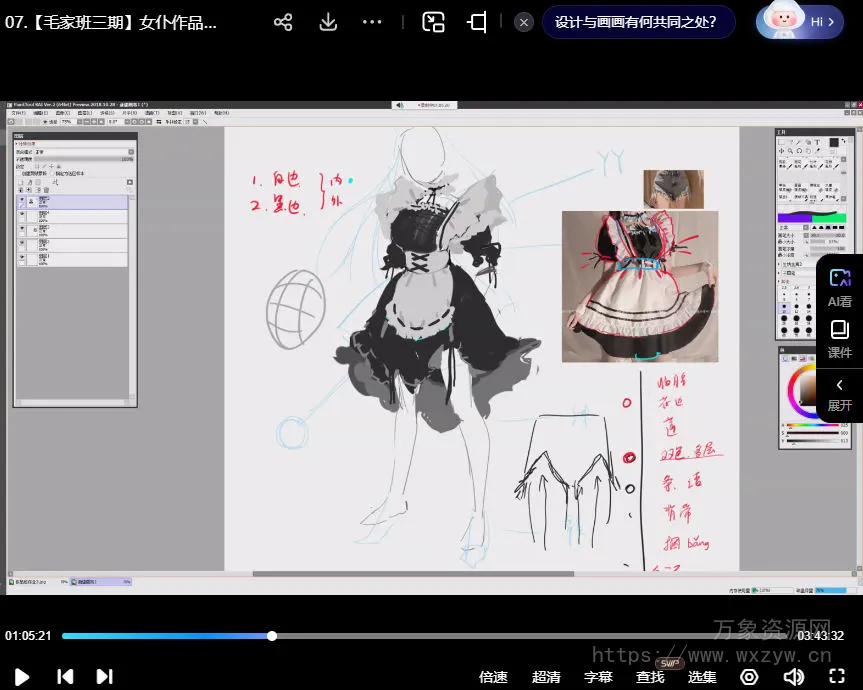This screenshot has height=690, width=863.
Task: Enter fullscreen video mode
Action: click(x=835, y=677)
